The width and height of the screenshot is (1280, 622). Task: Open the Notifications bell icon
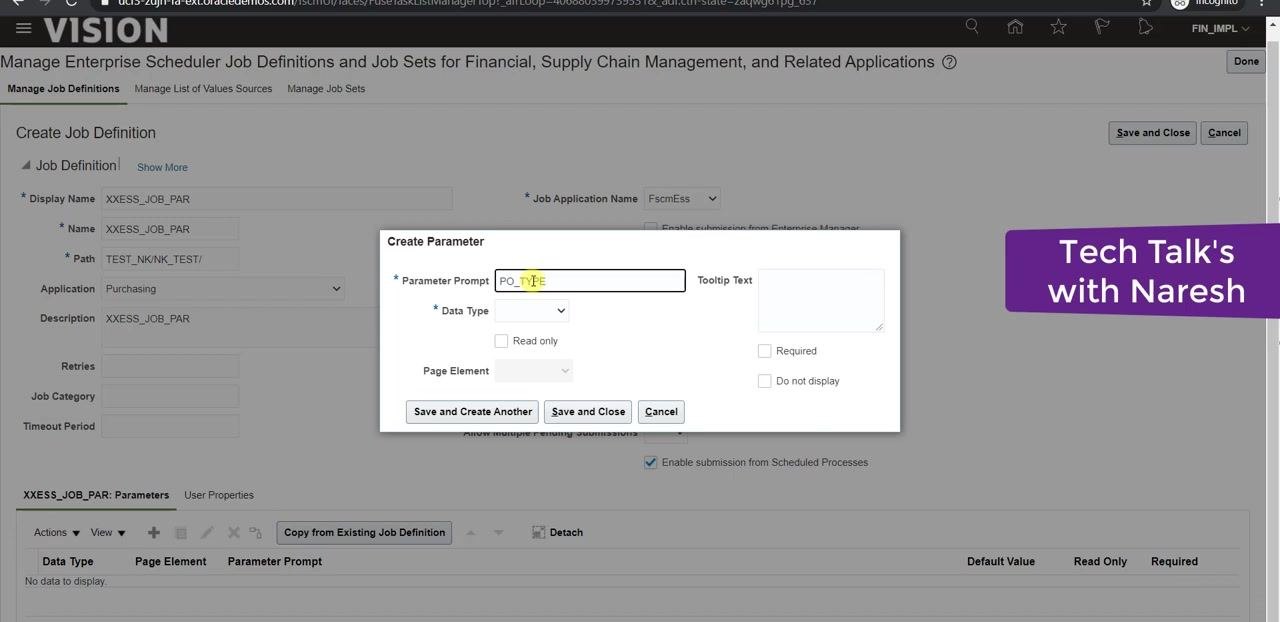coord(1145,27)
